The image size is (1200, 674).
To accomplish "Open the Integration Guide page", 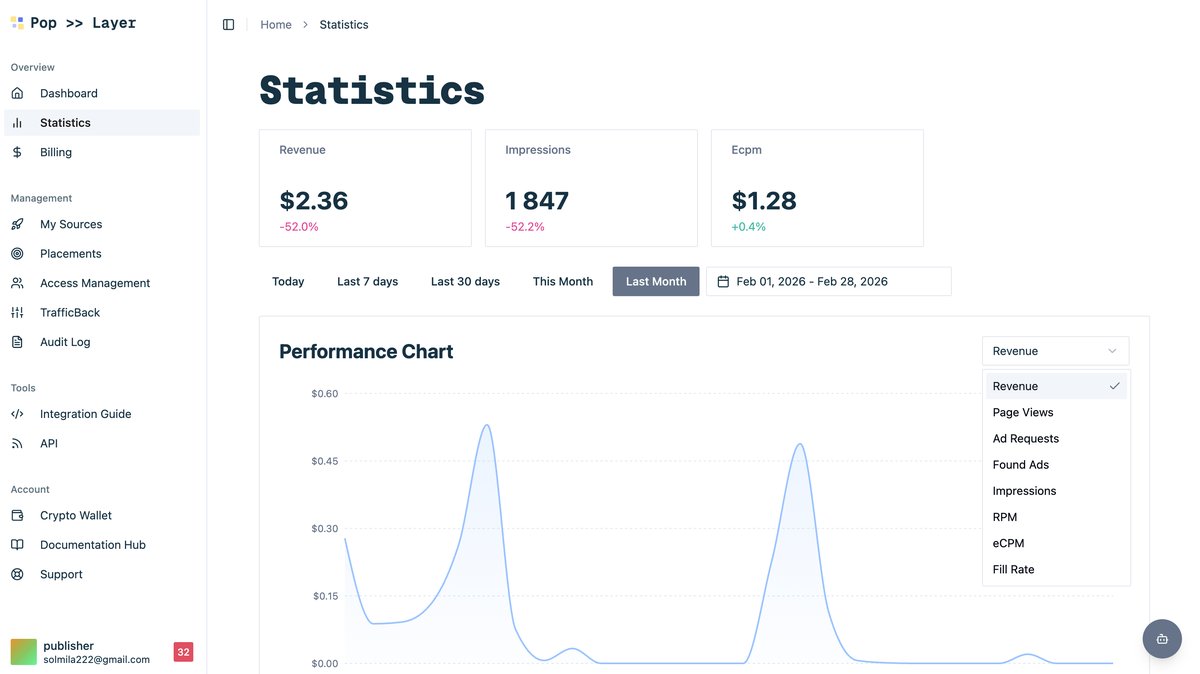I will pyautogui.click(x=85, y=413).
